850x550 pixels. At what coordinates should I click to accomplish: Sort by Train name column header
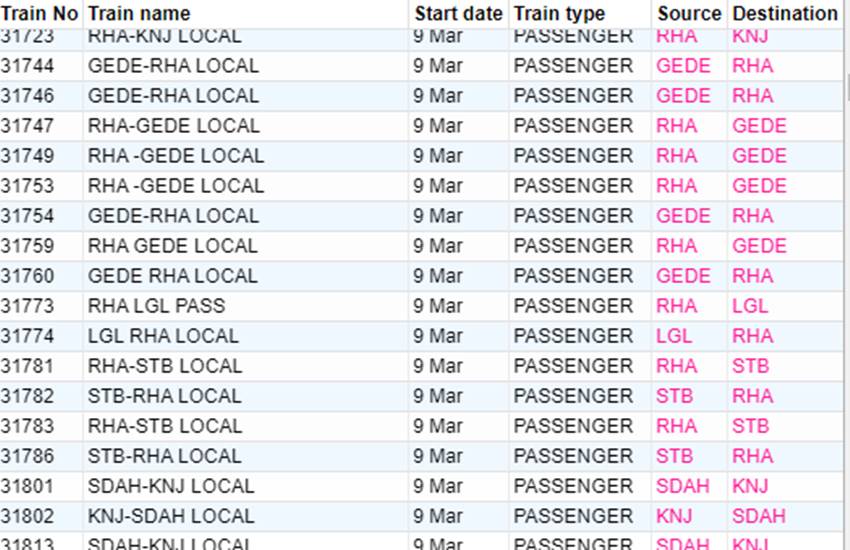[138, 14]
